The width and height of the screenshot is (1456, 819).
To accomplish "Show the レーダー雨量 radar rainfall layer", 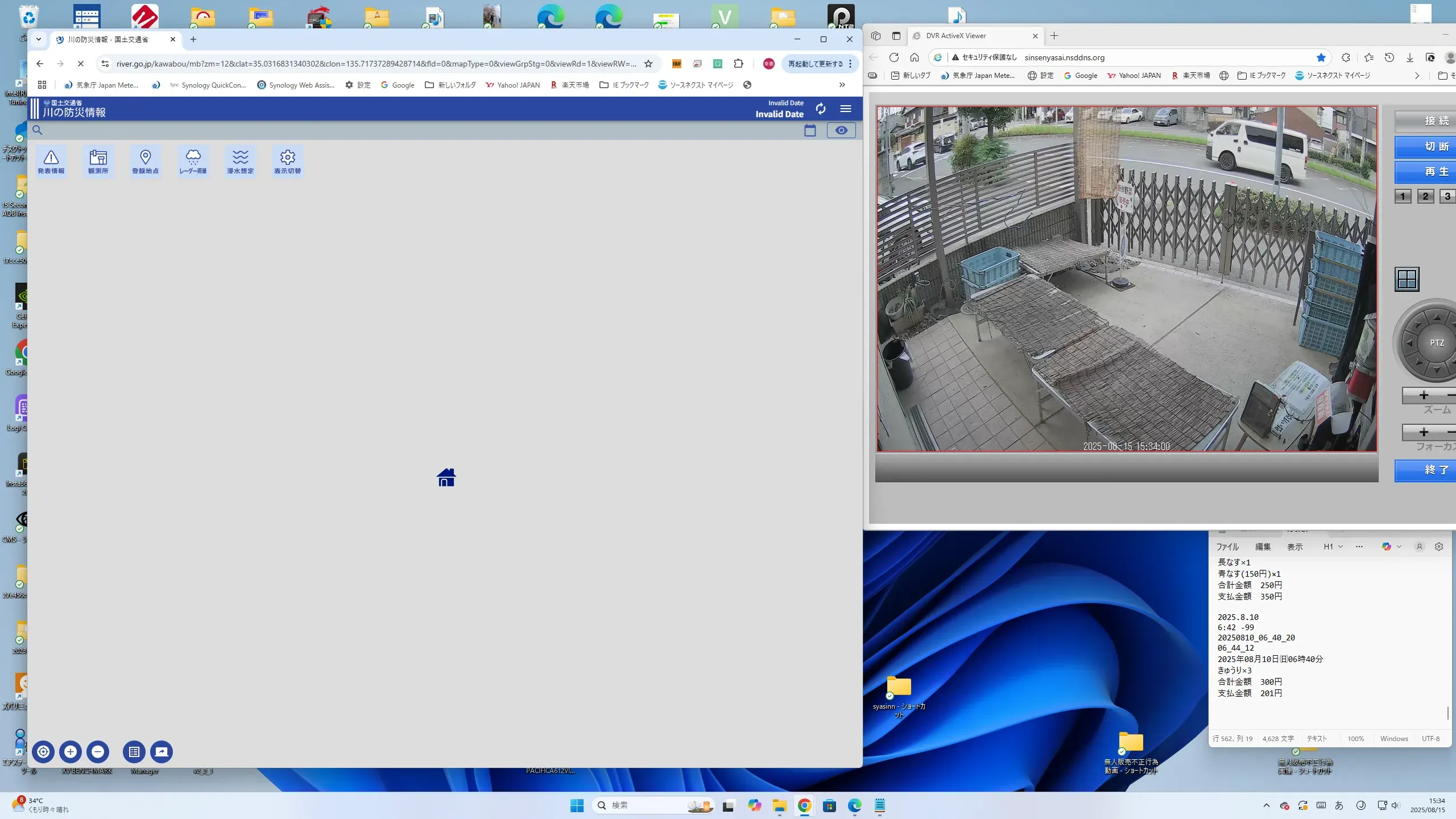I will click(x=193, y=162).
